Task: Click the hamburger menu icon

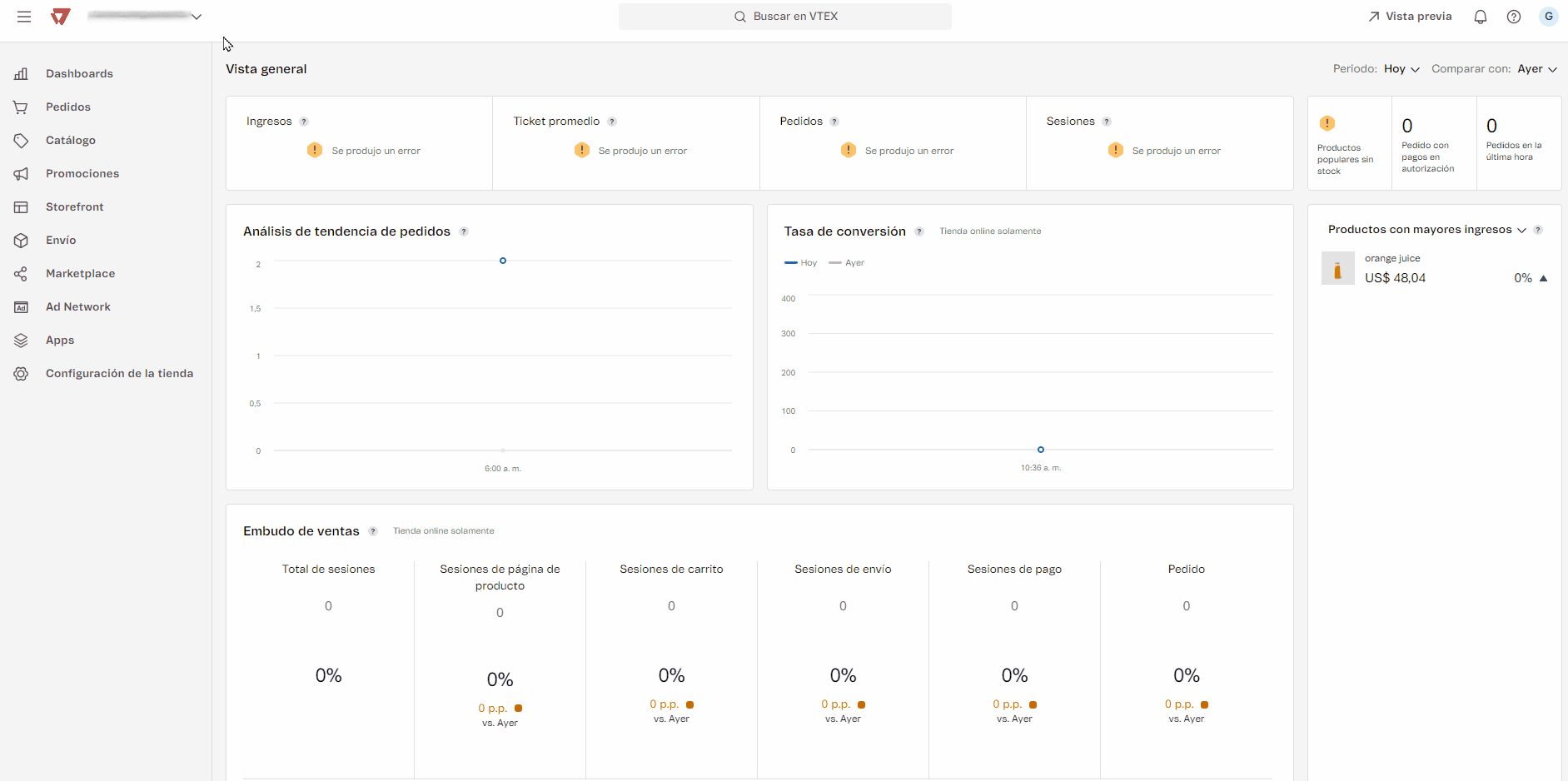Action: coord(24,17)
